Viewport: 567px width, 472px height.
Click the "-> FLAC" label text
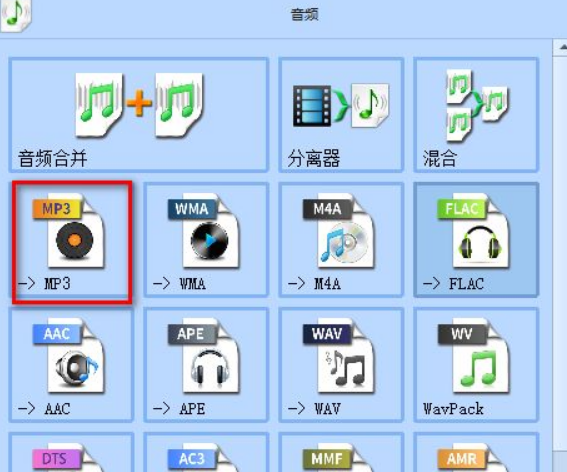[x=453, y=284]
